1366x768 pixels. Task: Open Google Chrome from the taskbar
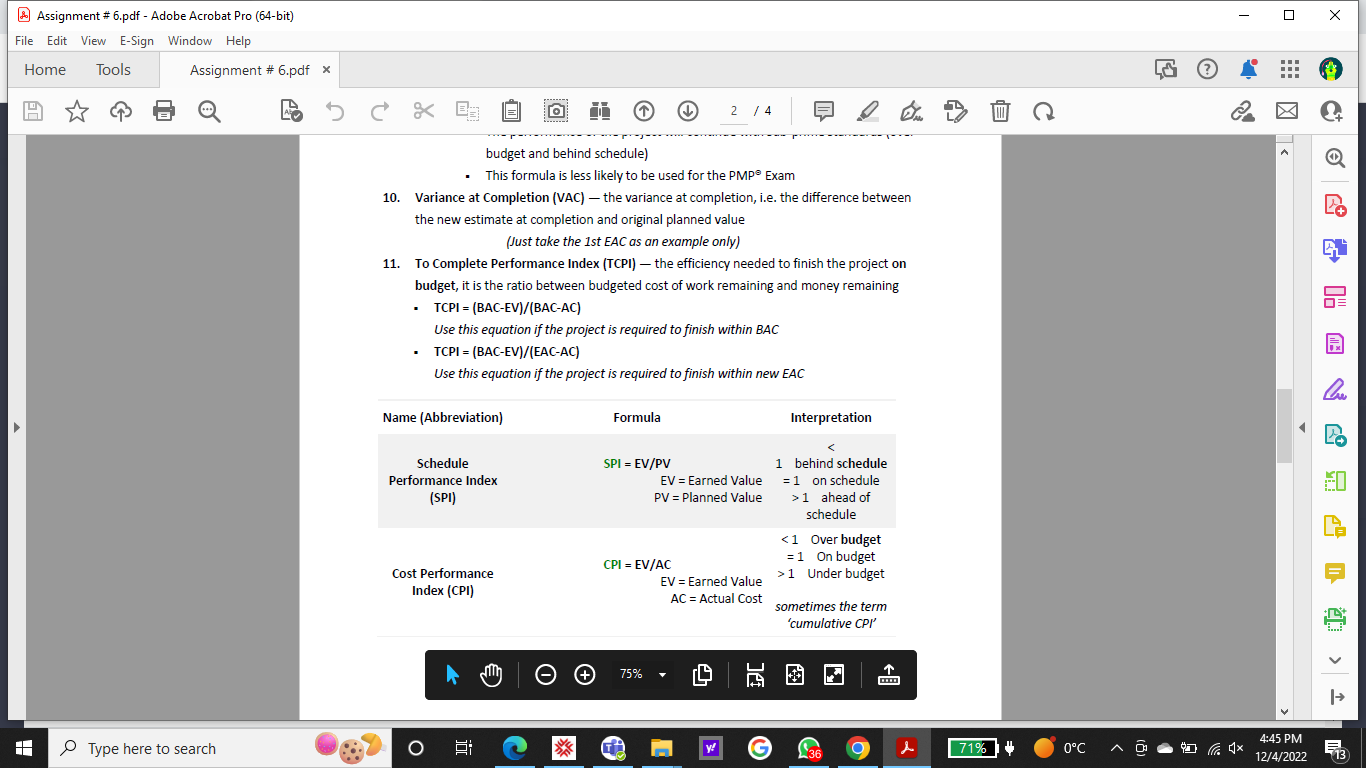pos(857,748)
